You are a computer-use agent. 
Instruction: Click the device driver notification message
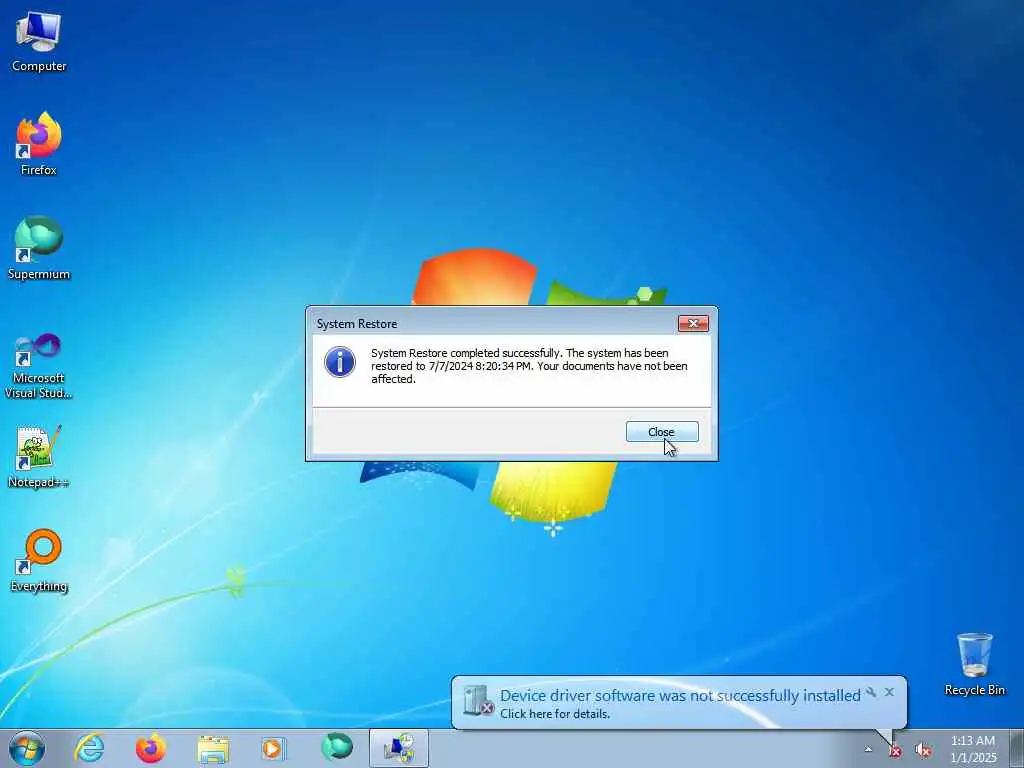680,696
